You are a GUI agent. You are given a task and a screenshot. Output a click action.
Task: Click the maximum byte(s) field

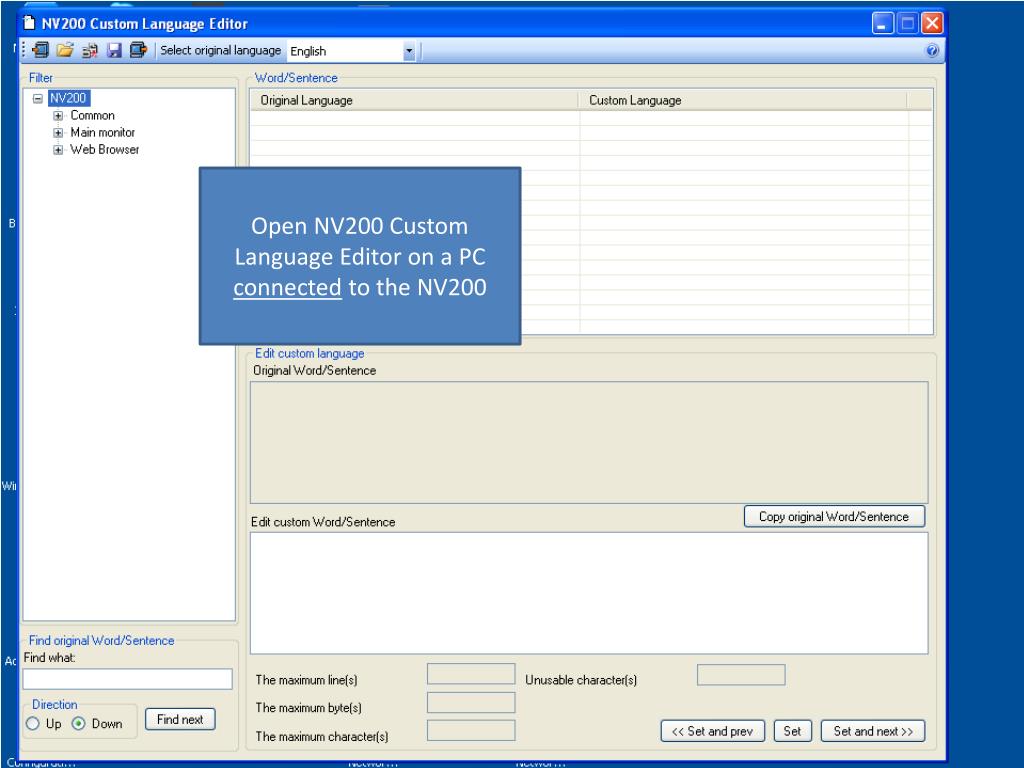[471, 702]
